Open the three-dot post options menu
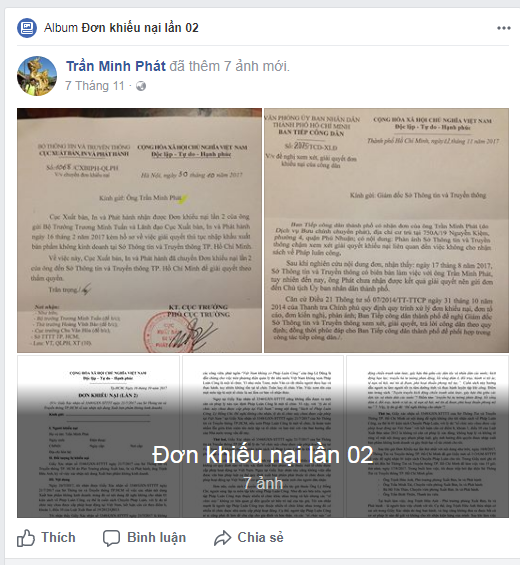The width and height of the screenshot is (520, 565). coord(503,28)
